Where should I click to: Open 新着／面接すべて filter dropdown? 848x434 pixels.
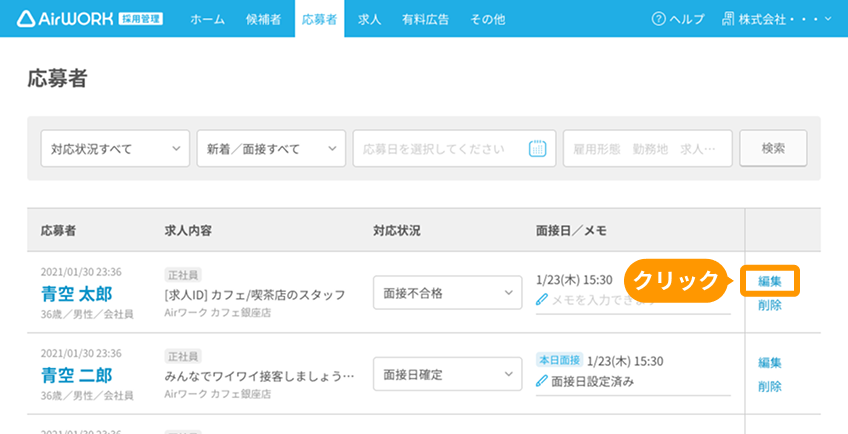(271, 148)
